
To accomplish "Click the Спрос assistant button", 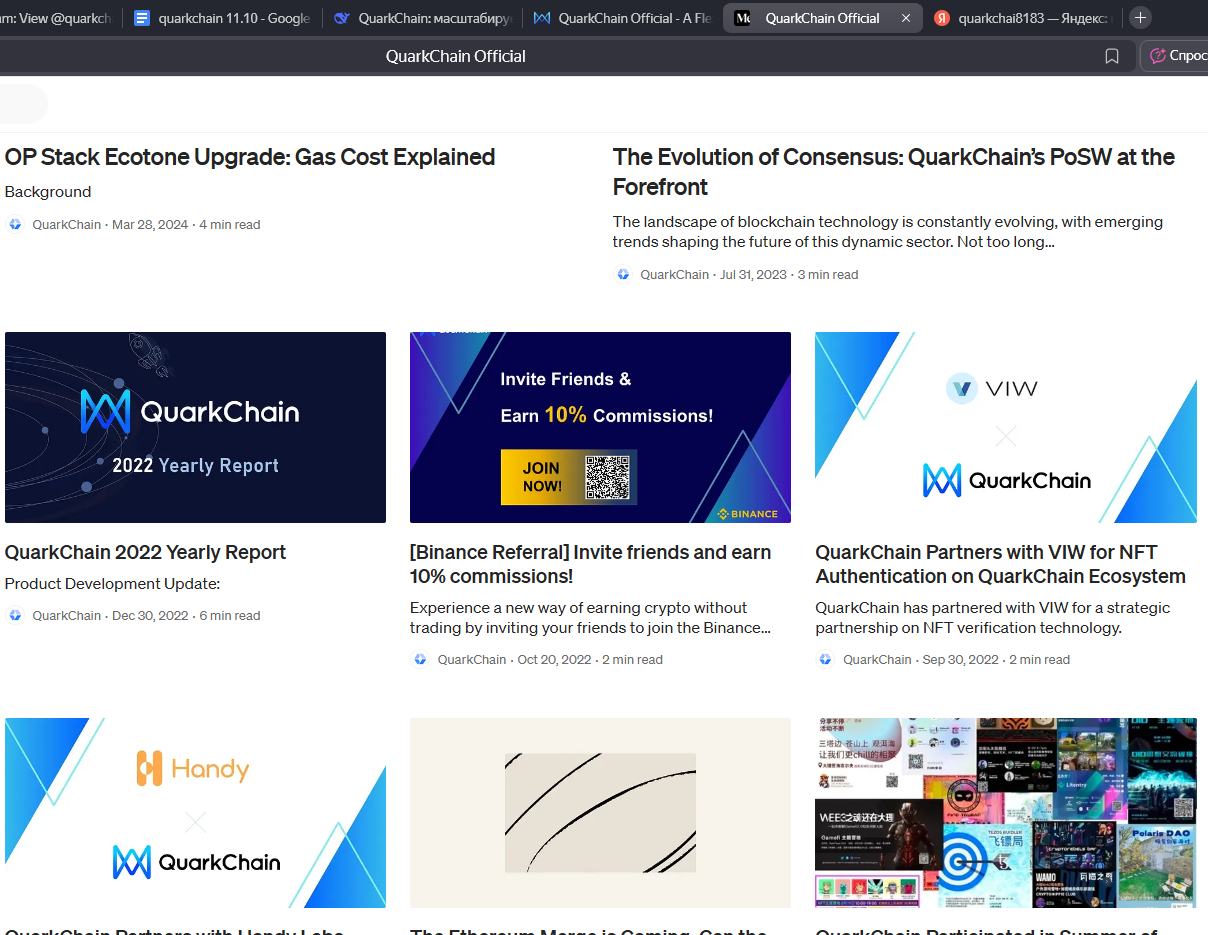I will (x=1176, y=56).
